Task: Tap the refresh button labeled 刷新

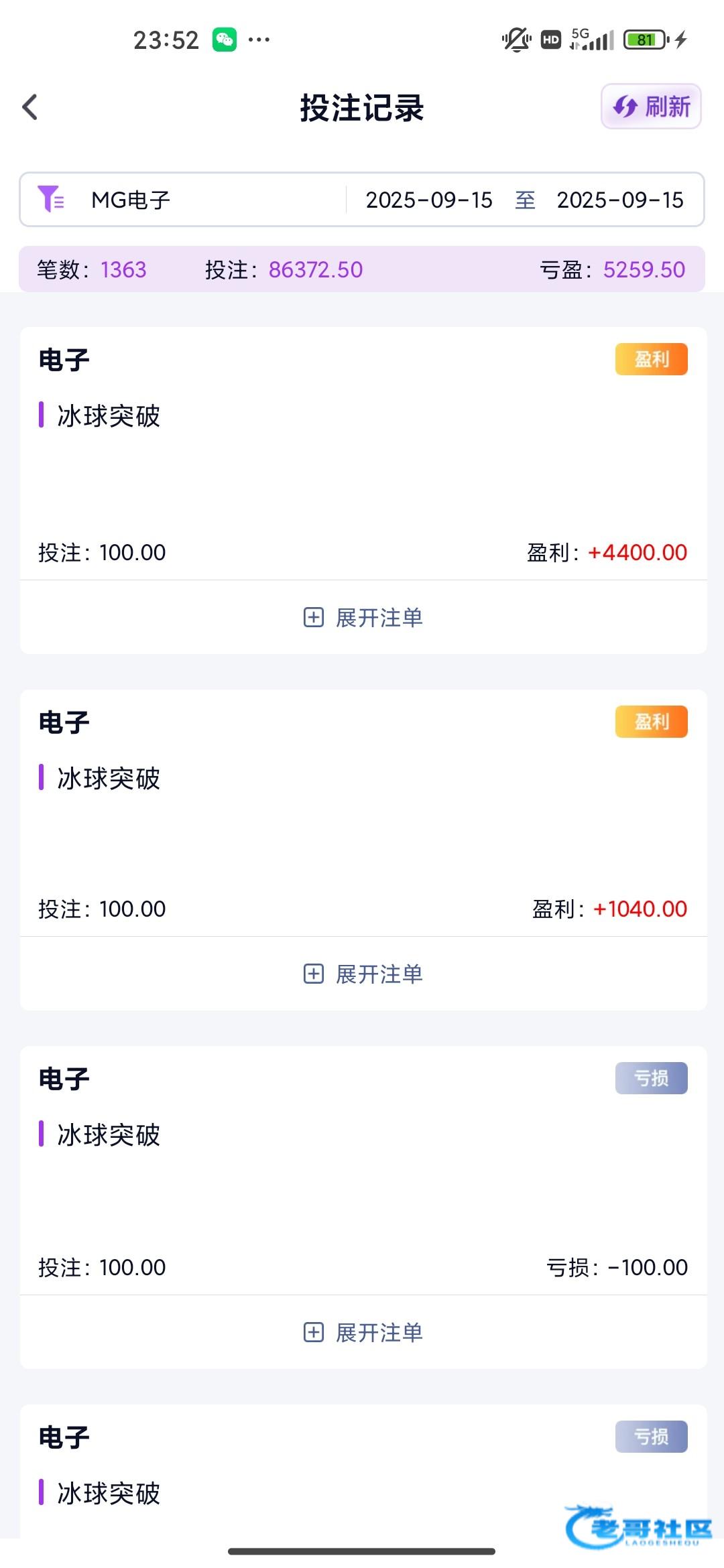Action: pyautogui.click(x=651, y=107)
